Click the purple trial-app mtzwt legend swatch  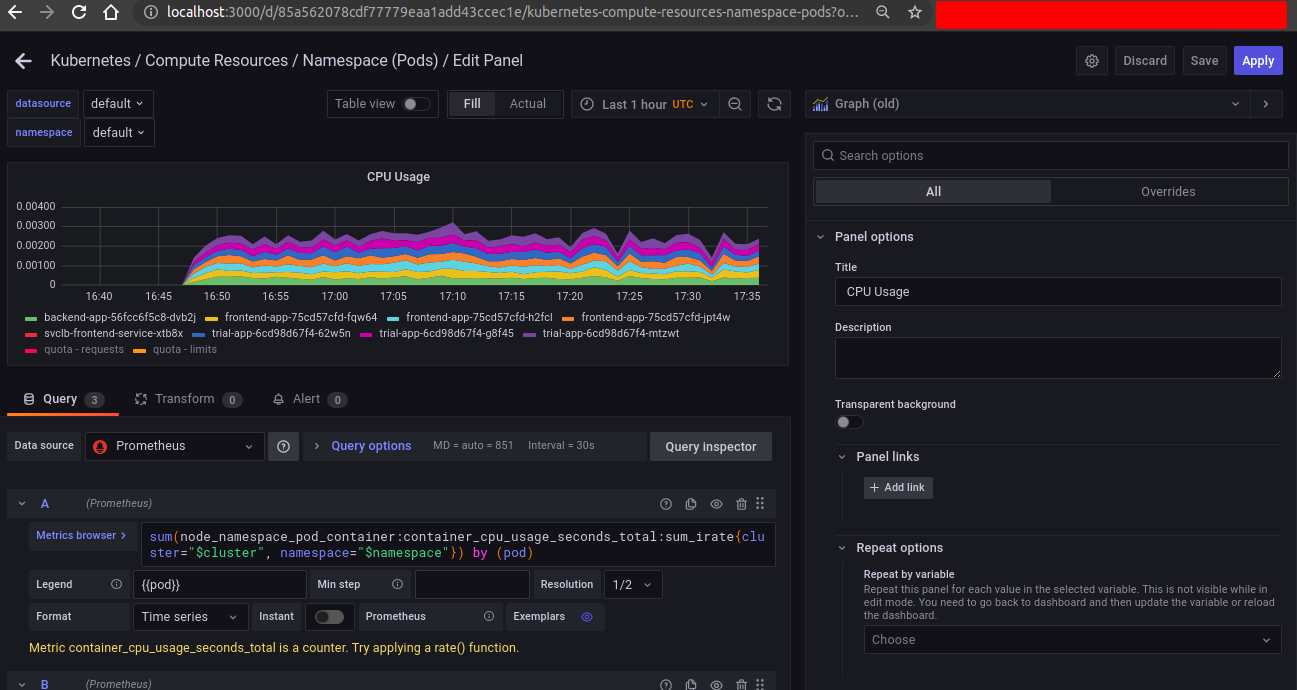coord(530,334)
